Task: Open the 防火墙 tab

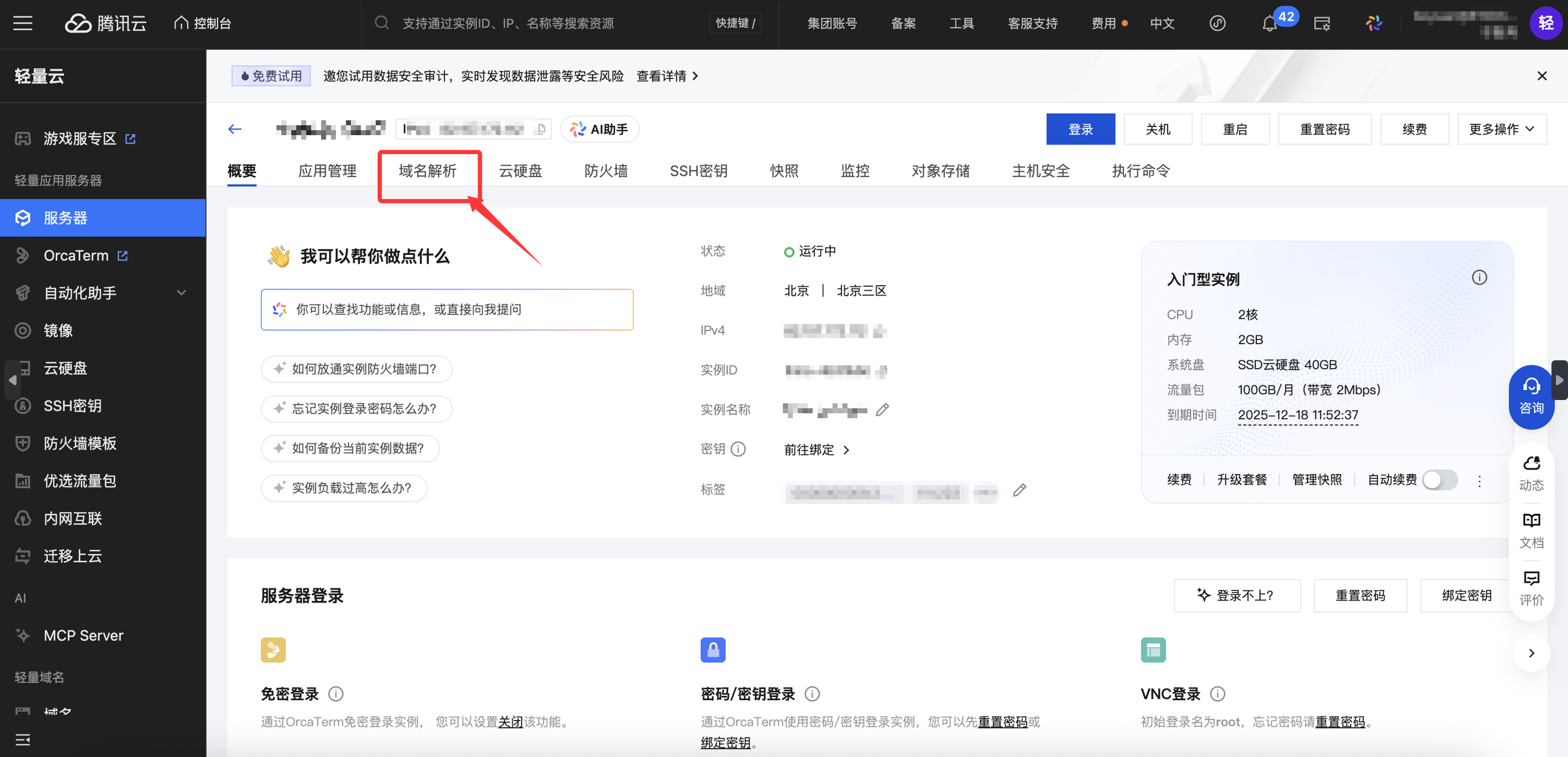Action: coord(605,171)
